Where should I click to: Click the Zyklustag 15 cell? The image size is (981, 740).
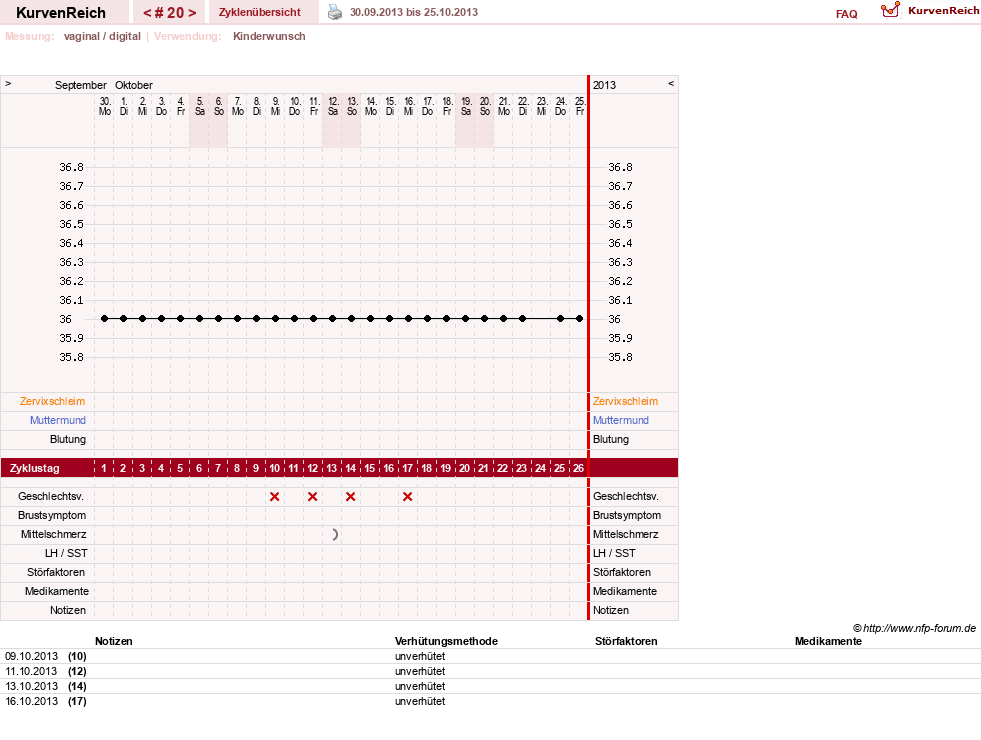coord(370,468)
